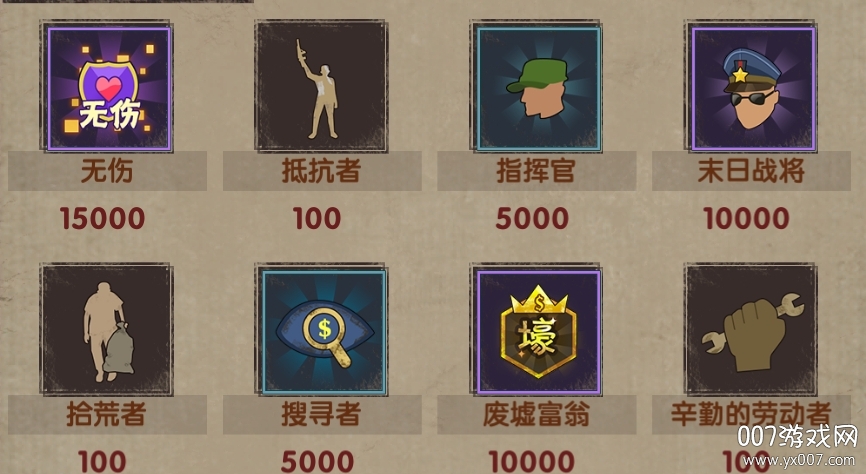
Task: Choose the 末日战将 officer with sunglasses icon
Action: (x=752, y=88)
